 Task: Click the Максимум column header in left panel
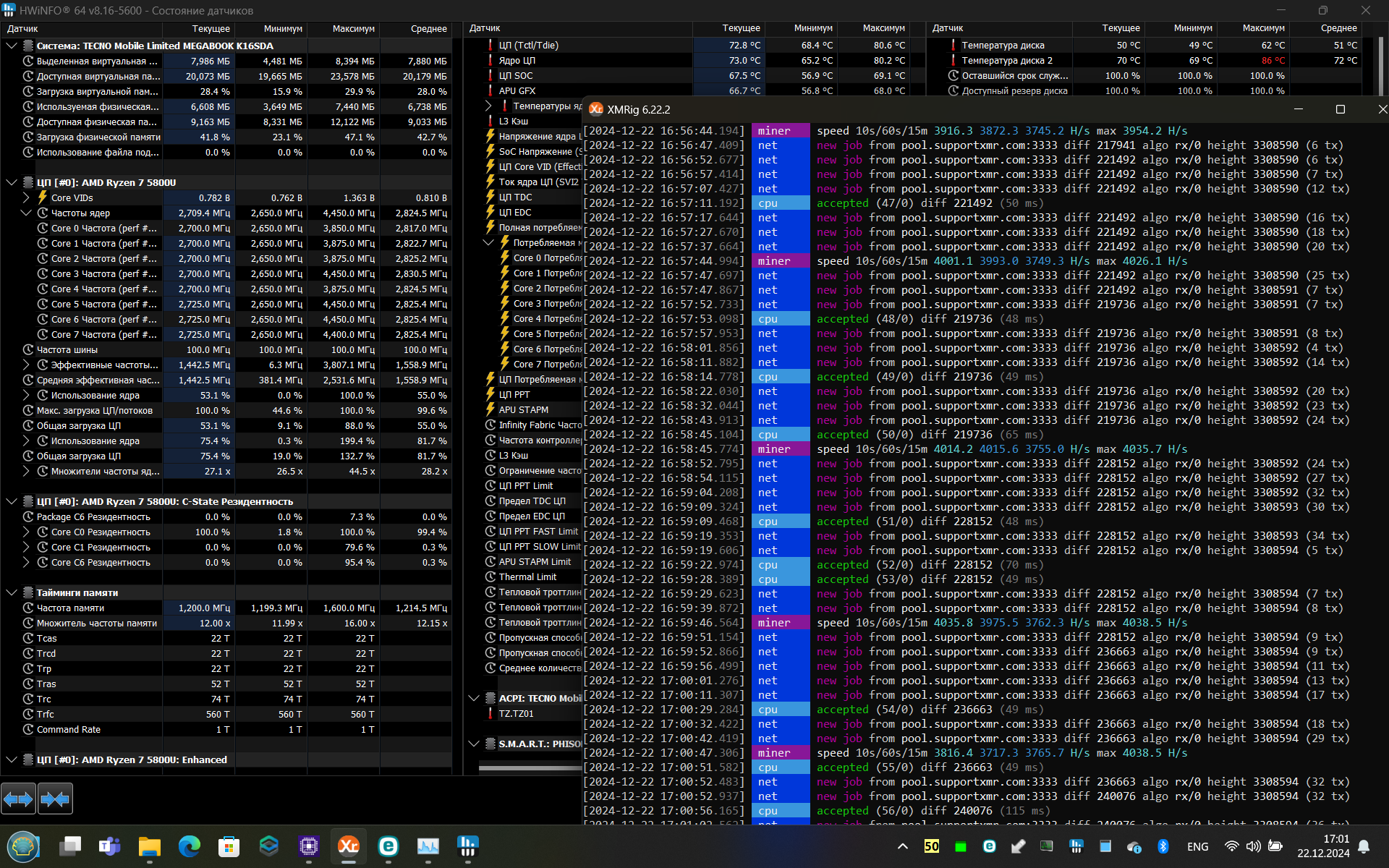tap(353, 29)
